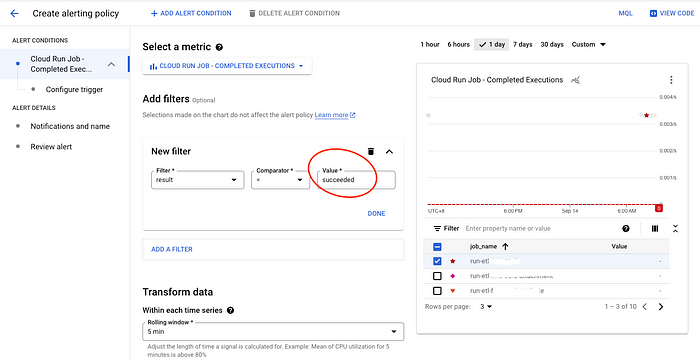Click Delete Alert Condition trash button
The height and width of the screenshot is (361, 700).
pyautogui.click(x=295, y=13)
